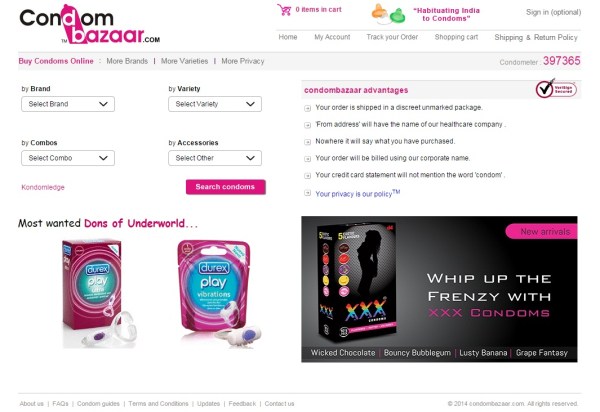Click Sign in (optional) link

click(x=553, y=12)
